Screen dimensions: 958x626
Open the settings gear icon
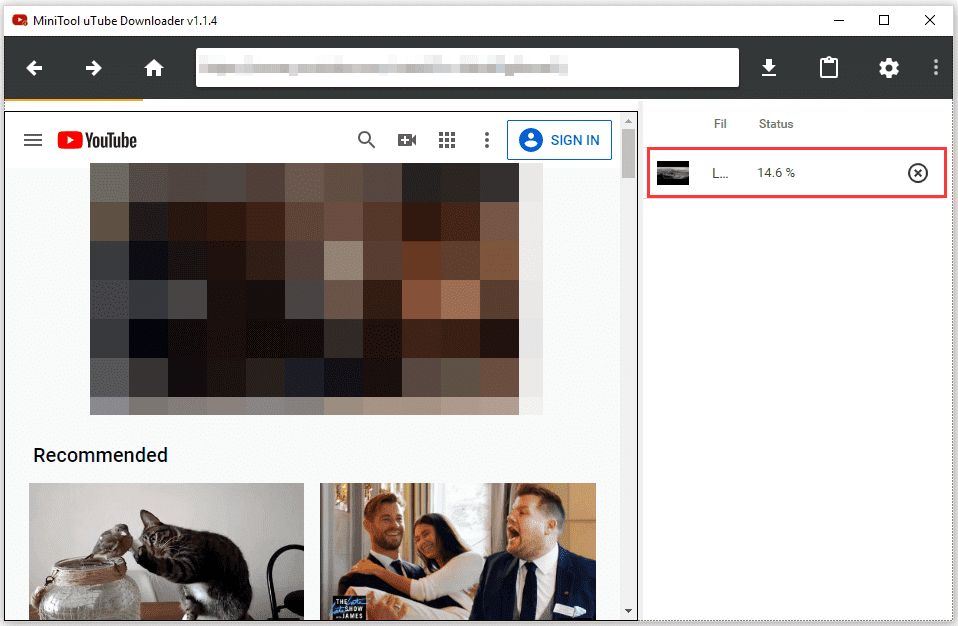(x=888, y=68)
